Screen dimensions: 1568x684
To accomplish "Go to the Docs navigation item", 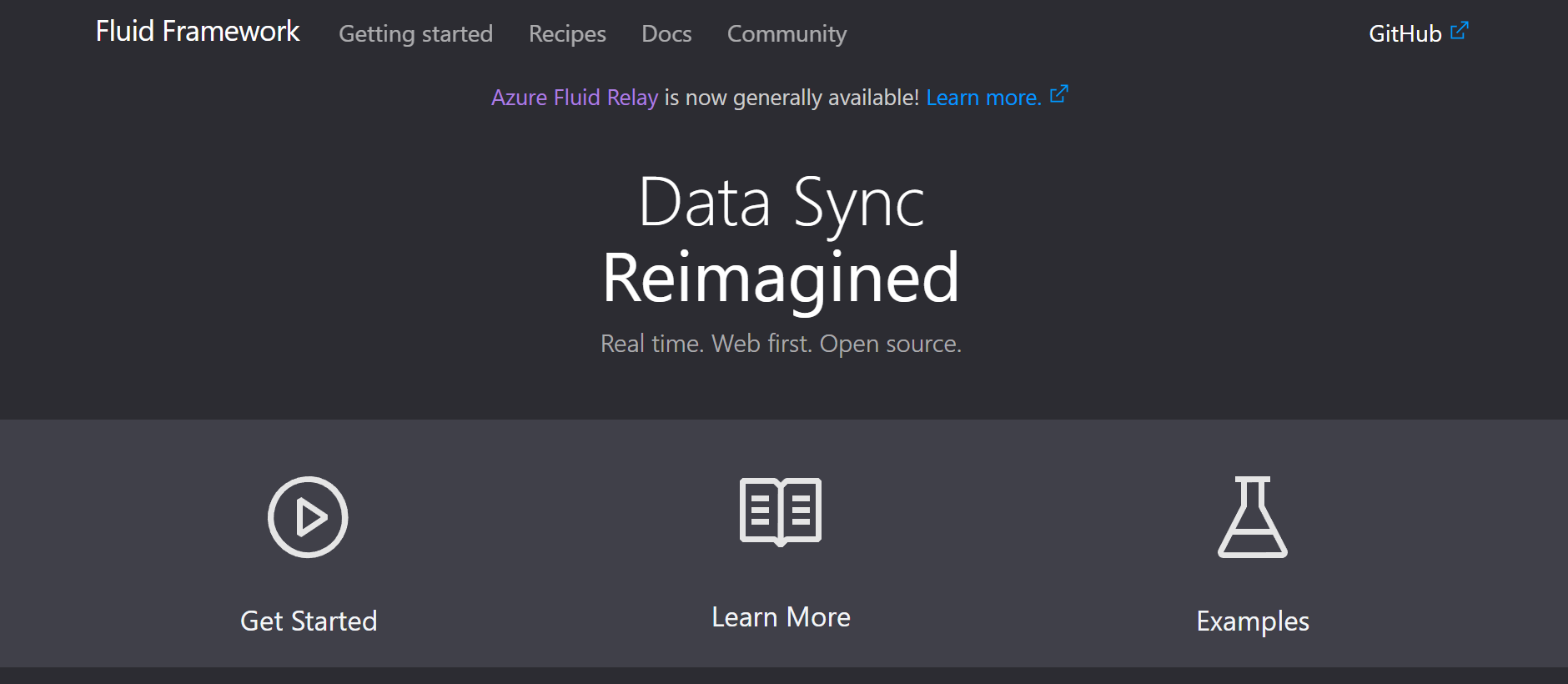I will [666, 33].
